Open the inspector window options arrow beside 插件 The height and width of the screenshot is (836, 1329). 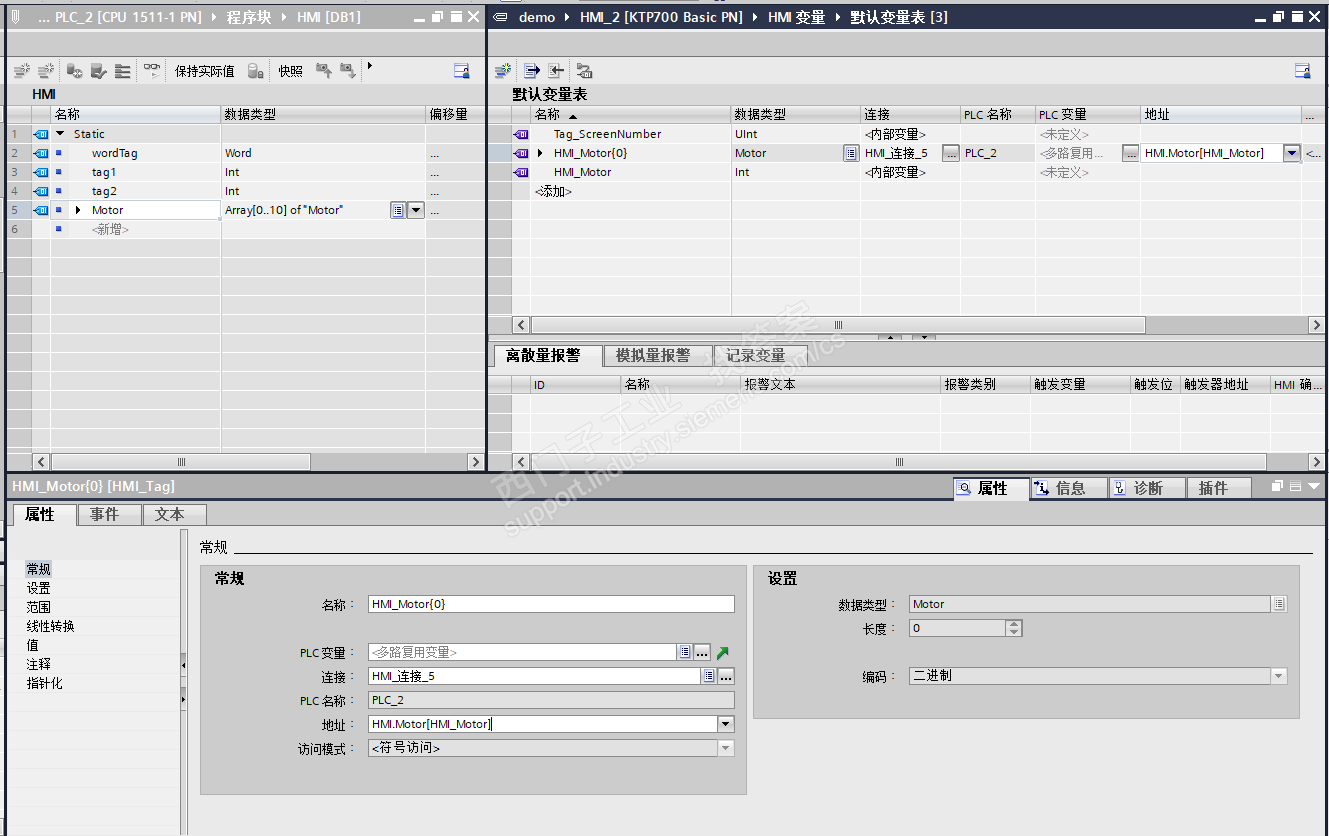1313,487
